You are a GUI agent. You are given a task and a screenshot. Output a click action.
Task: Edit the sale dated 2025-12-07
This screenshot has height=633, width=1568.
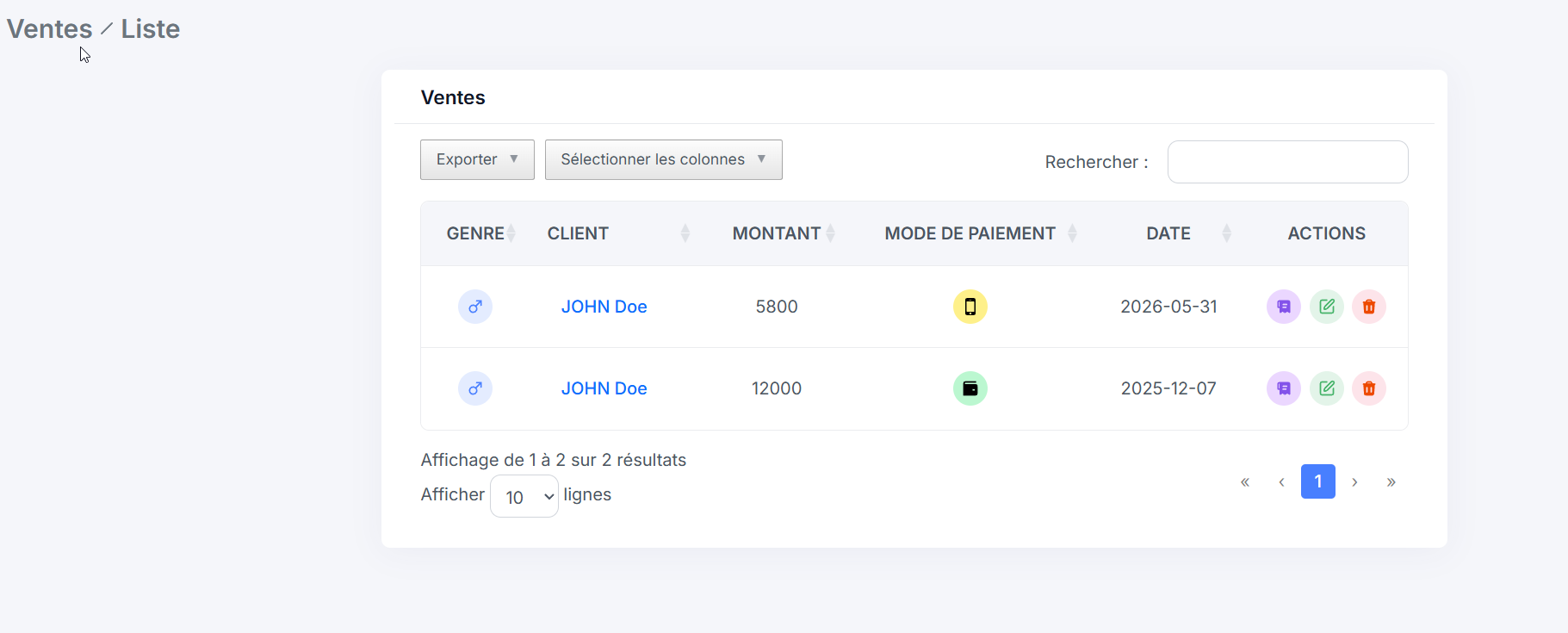tap(1326, 388)
